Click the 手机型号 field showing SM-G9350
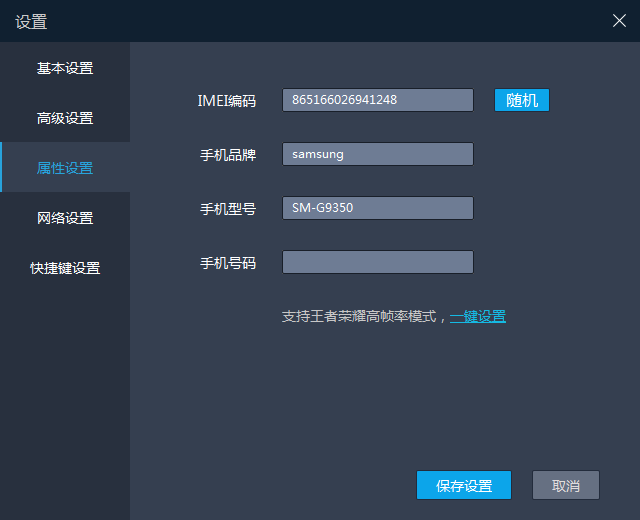This screenshot has width=640, height=520. tap(377, 208)
